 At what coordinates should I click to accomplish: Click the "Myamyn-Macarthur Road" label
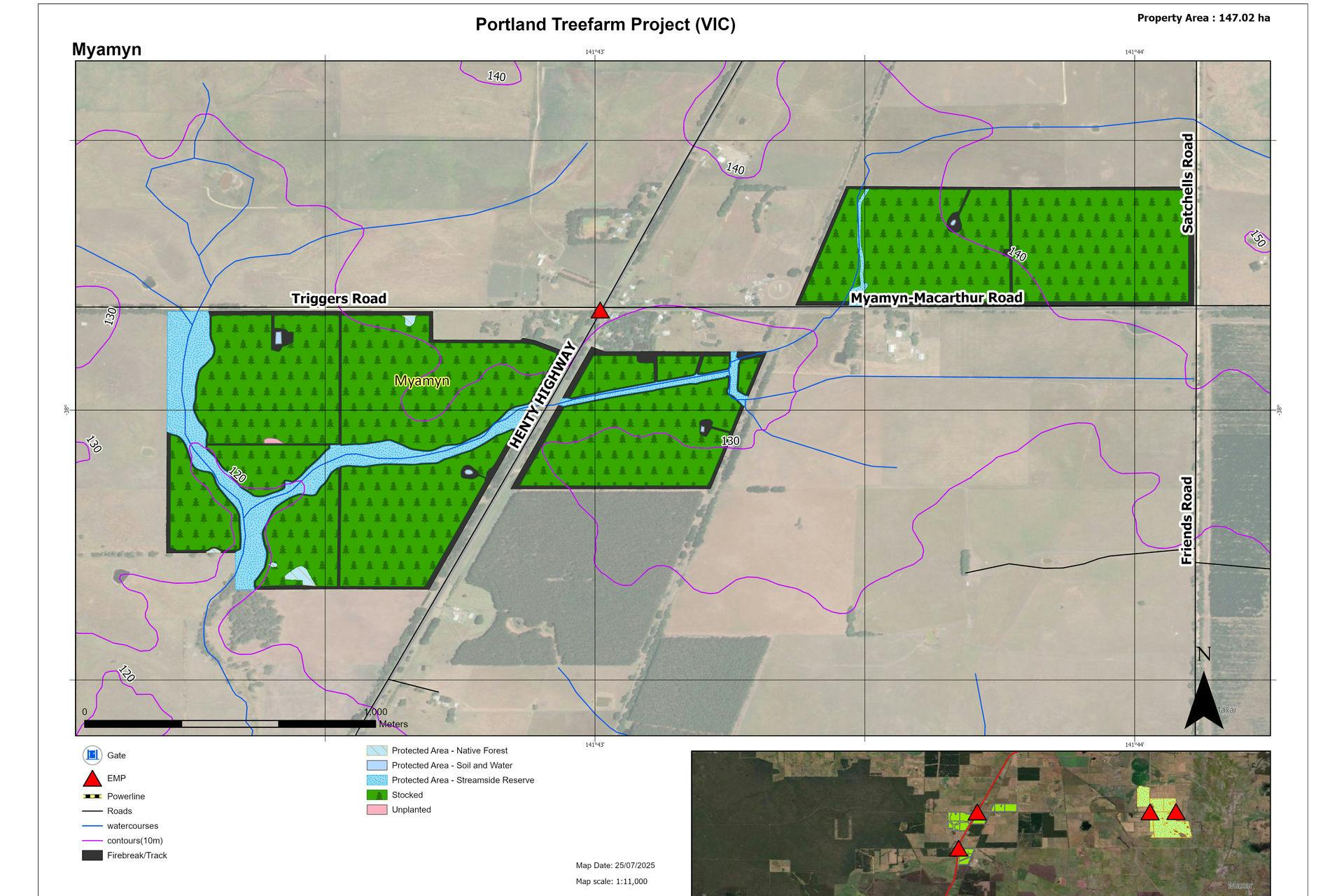pyautogui.click(x=937, y=297)
